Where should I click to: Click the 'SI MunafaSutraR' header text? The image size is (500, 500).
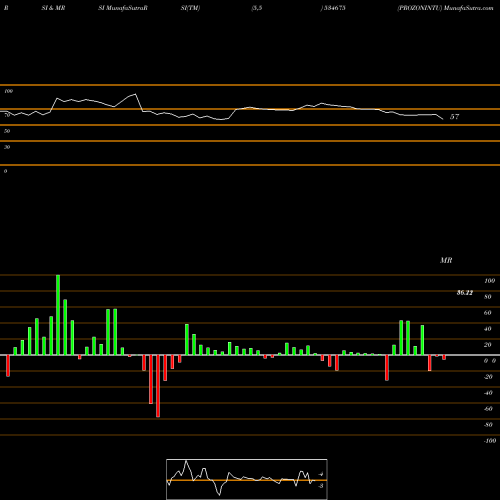(123, 8)
